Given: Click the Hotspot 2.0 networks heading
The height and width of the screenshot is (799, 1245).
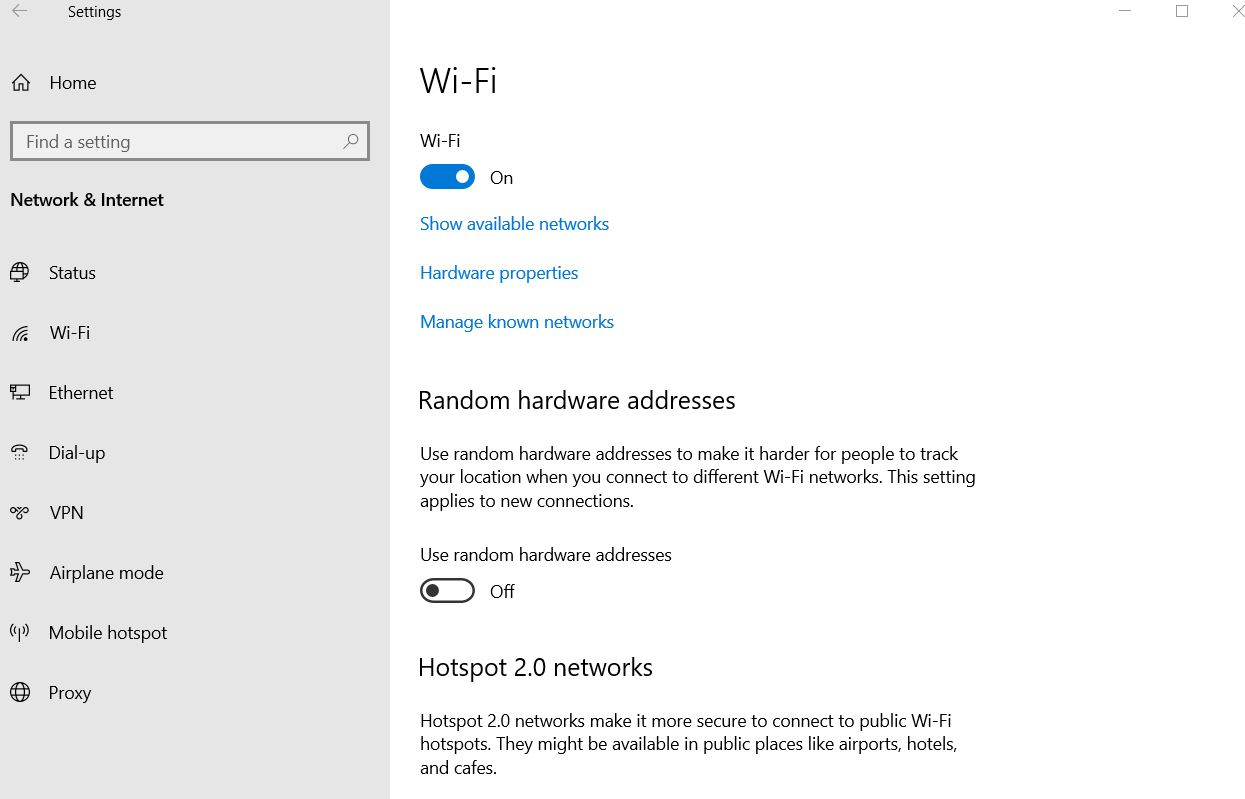Looking at the screenshot, I should click(535, 668).
